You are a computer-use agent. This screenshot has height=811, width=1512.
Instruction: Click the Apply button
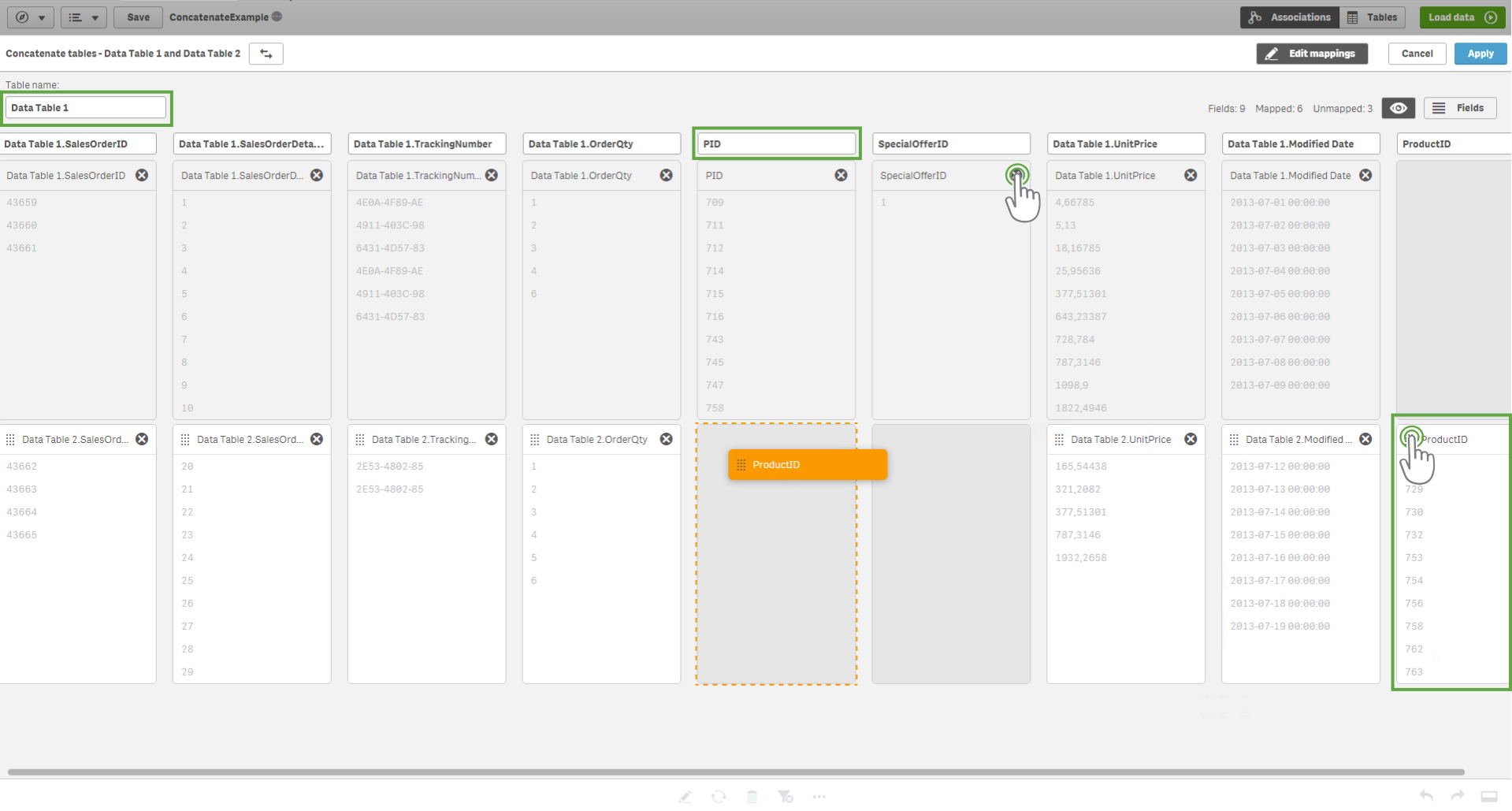tap(1480, 54)
